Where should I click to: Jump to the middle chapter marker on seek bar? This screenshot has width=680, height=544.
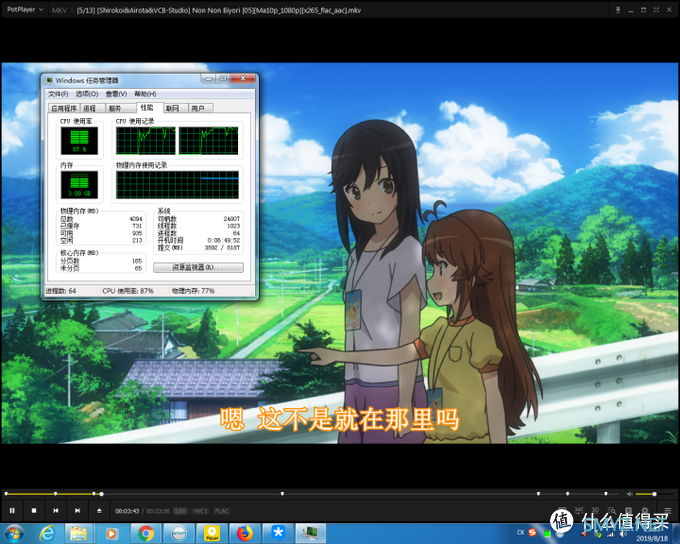coord(282,494)
